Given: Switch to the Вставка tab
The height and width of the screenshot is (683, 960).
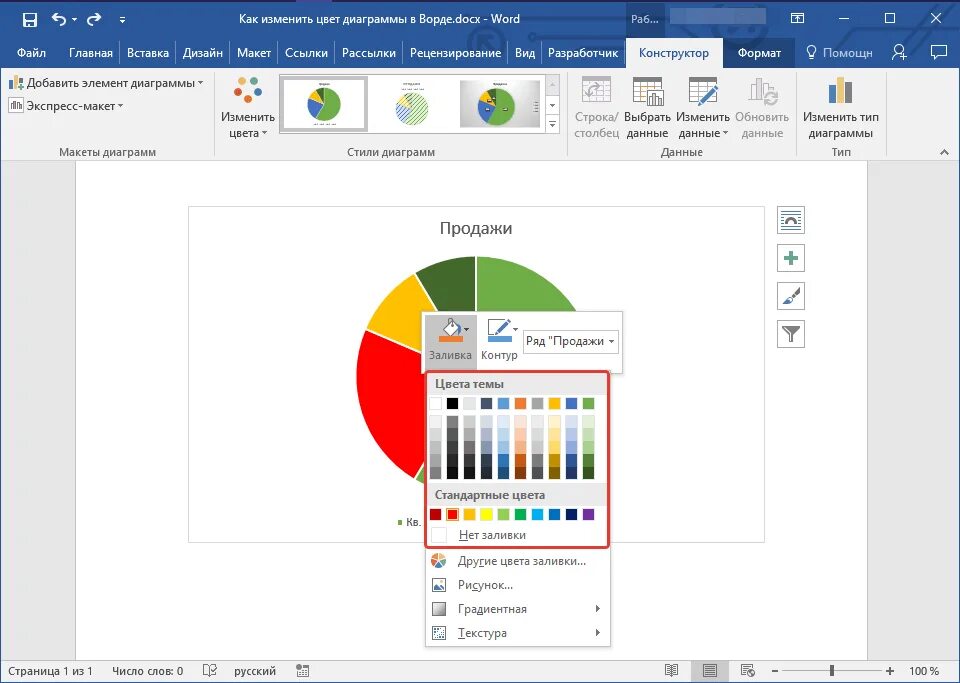Looking at the screenshot, I should click(148, 53).
